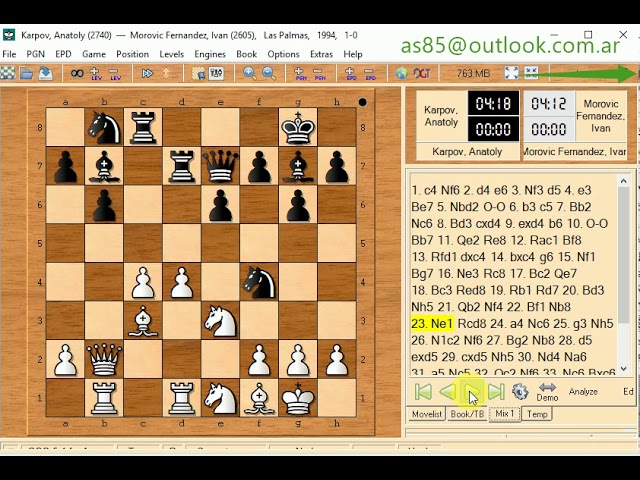Image resolution: width=640 pixels, height=480 pixels.
Task: Select the Mix 1 tab
Action: point(504,414)
